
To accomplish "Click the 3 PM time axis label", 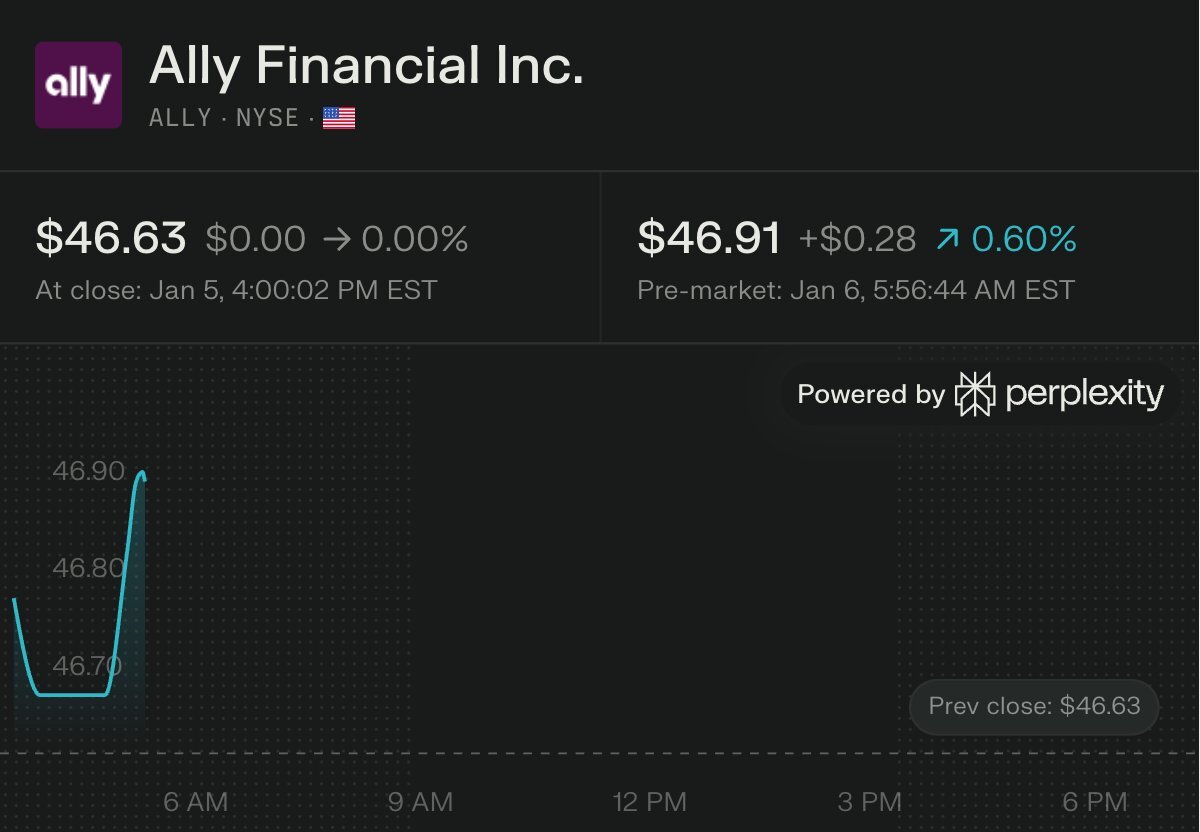I will tap(870, 801).
